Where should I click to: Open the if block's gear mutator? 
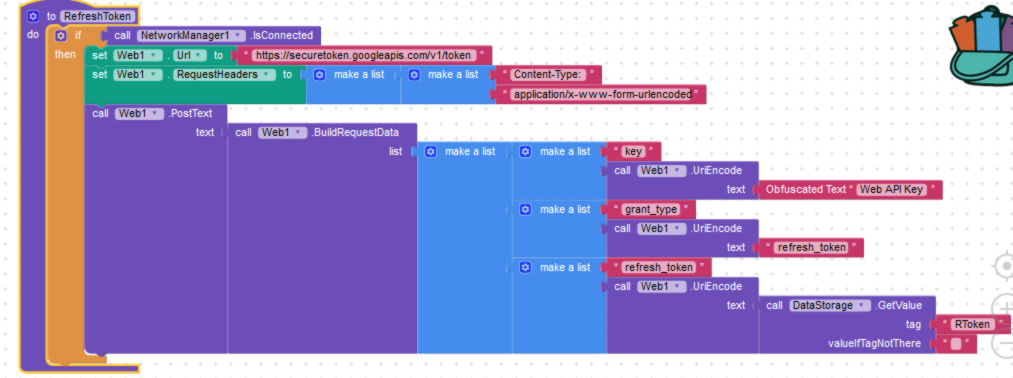[x=61, y=36]
